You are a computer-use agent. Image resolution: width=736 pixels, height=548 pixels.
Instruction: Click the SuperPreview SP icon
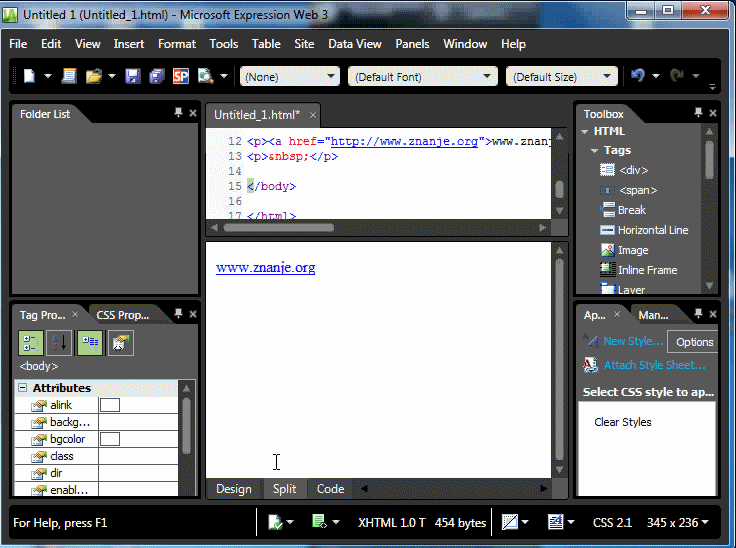tap(180, 76)
